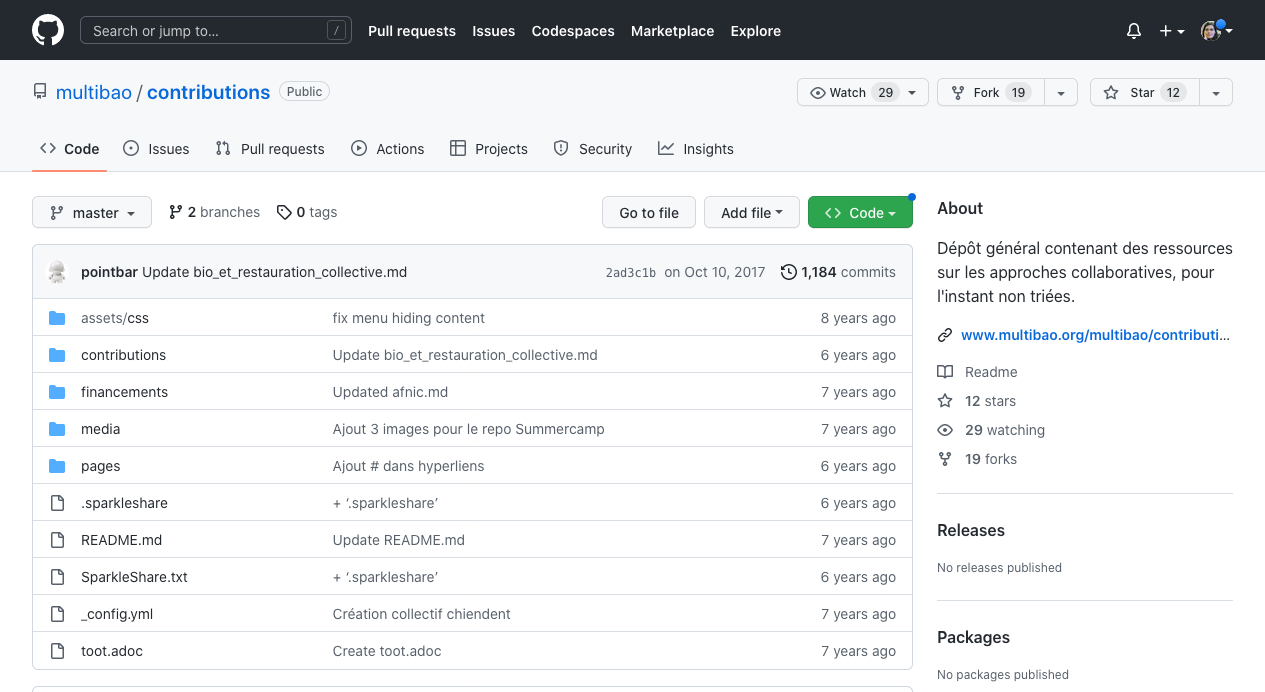Viewport: 1265px width, 692px height.
Task: Open the GitHub home logo
Action: click(x=48, y=30)
